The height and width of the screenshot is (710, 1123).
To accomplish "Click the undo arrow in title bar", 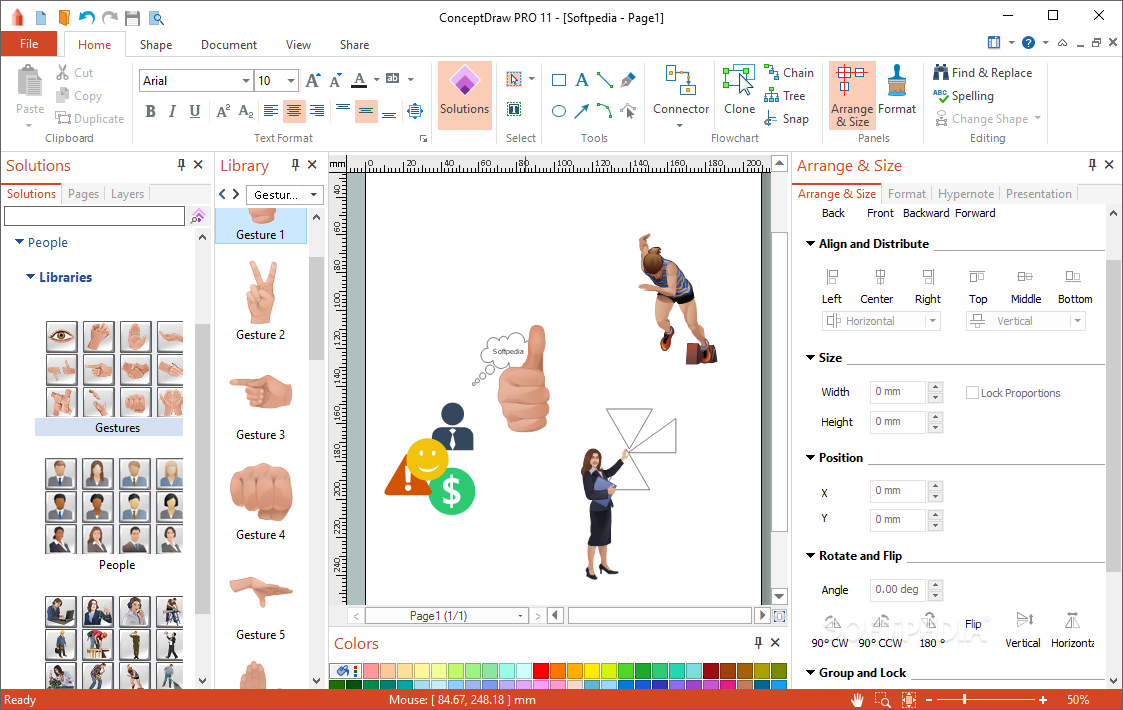I will (x=87, y=17).
